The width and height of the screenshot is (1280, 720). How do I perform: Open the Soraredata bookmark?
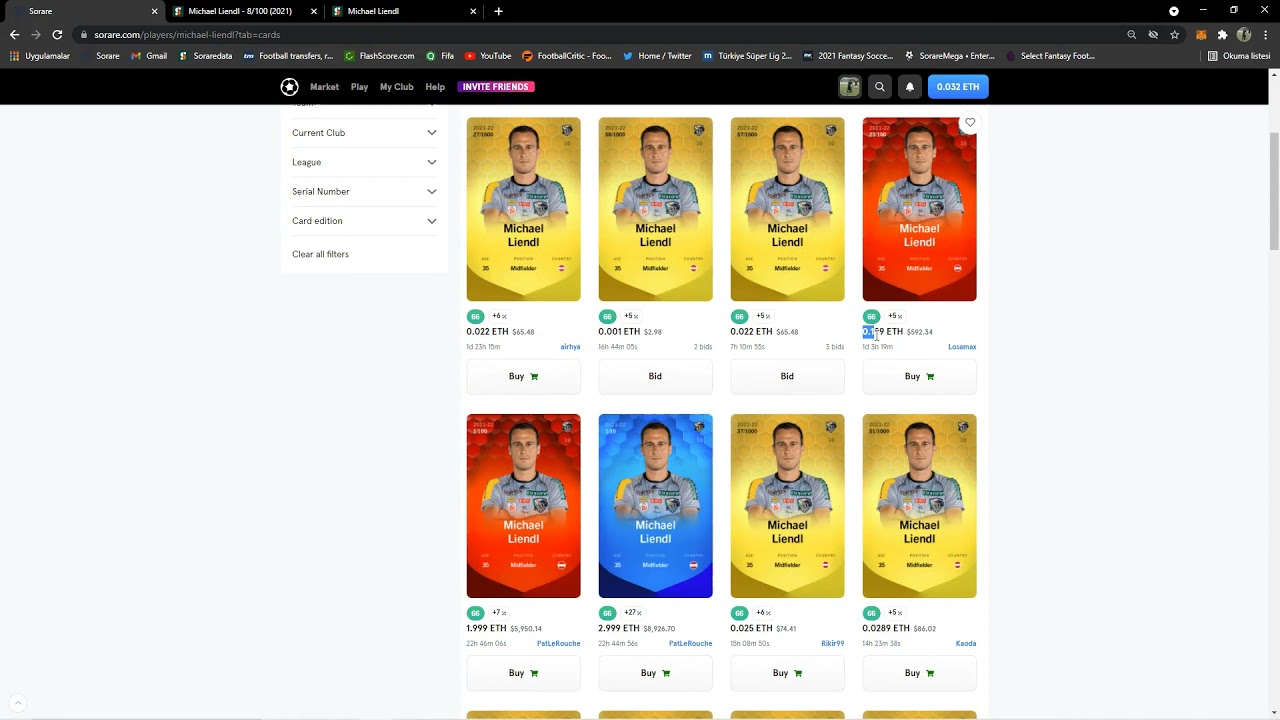[x=205, y=56]
